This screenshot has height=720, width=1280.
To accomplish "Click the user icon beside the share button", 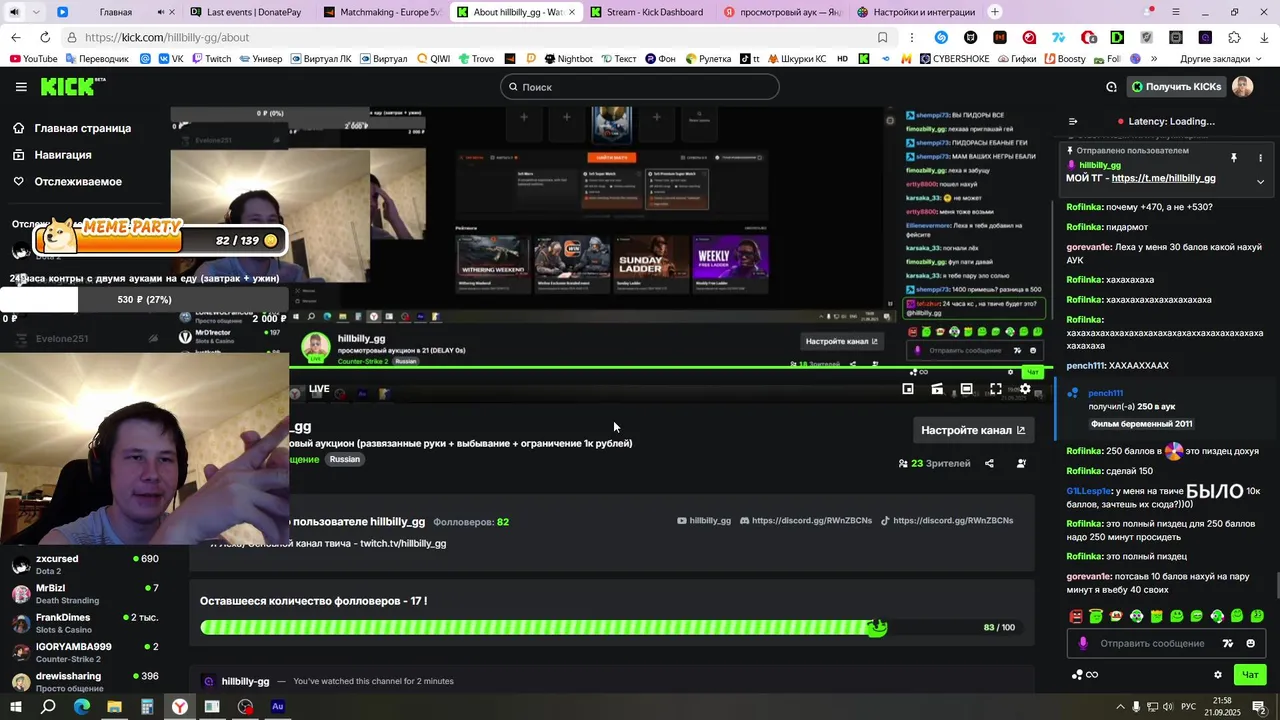I will pyautogui.click(x=1021, y=463).
